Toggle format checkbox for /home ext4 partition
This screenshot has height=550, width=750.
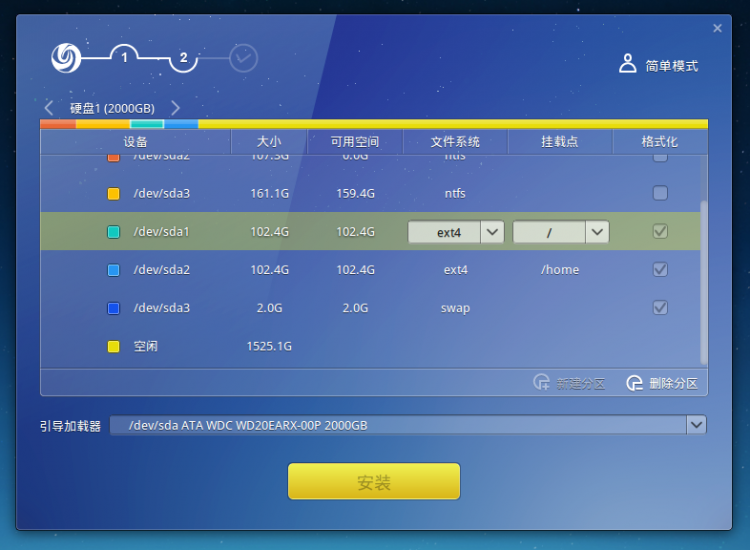[x=660, y=269]
